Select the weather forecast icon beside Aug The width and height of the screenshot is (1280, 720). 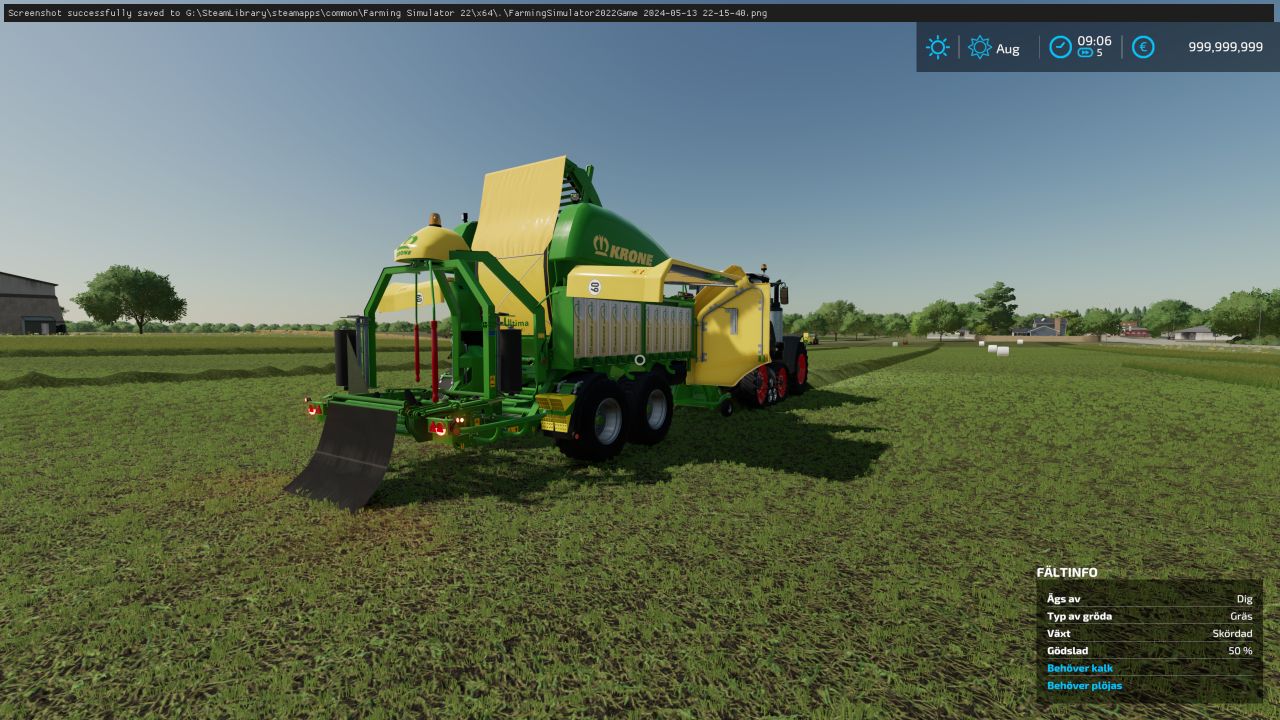(x=980, y=47)
